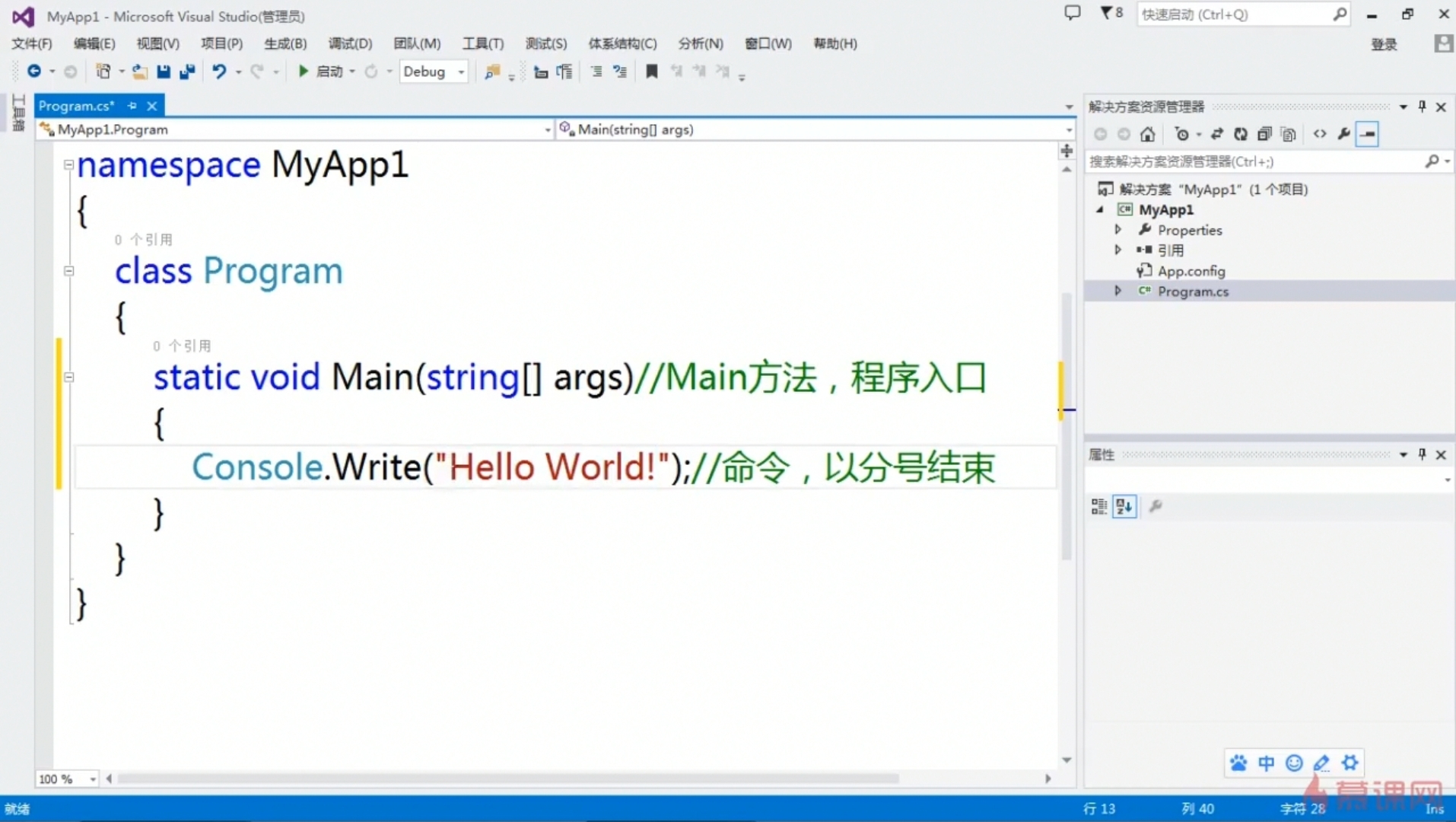Click the Save All icon

click(187, 72)
